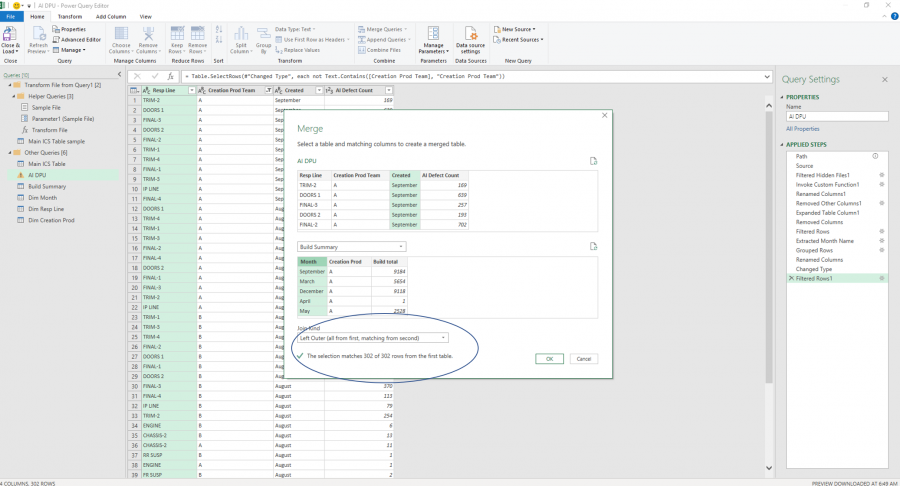
Task: Select the Transform File function query
Action: click(49, 130)
